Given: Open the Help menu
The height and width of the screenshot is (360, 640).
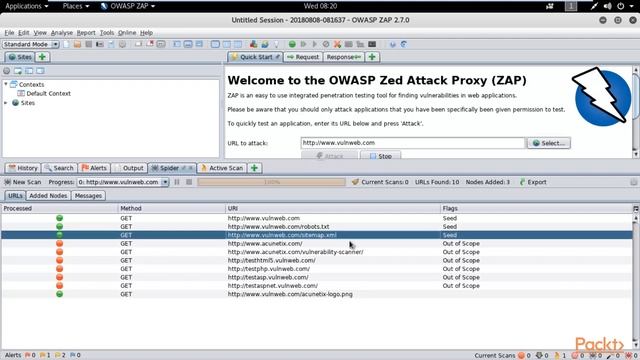Looking at the screenshot, I should click(x=147, y=33).
